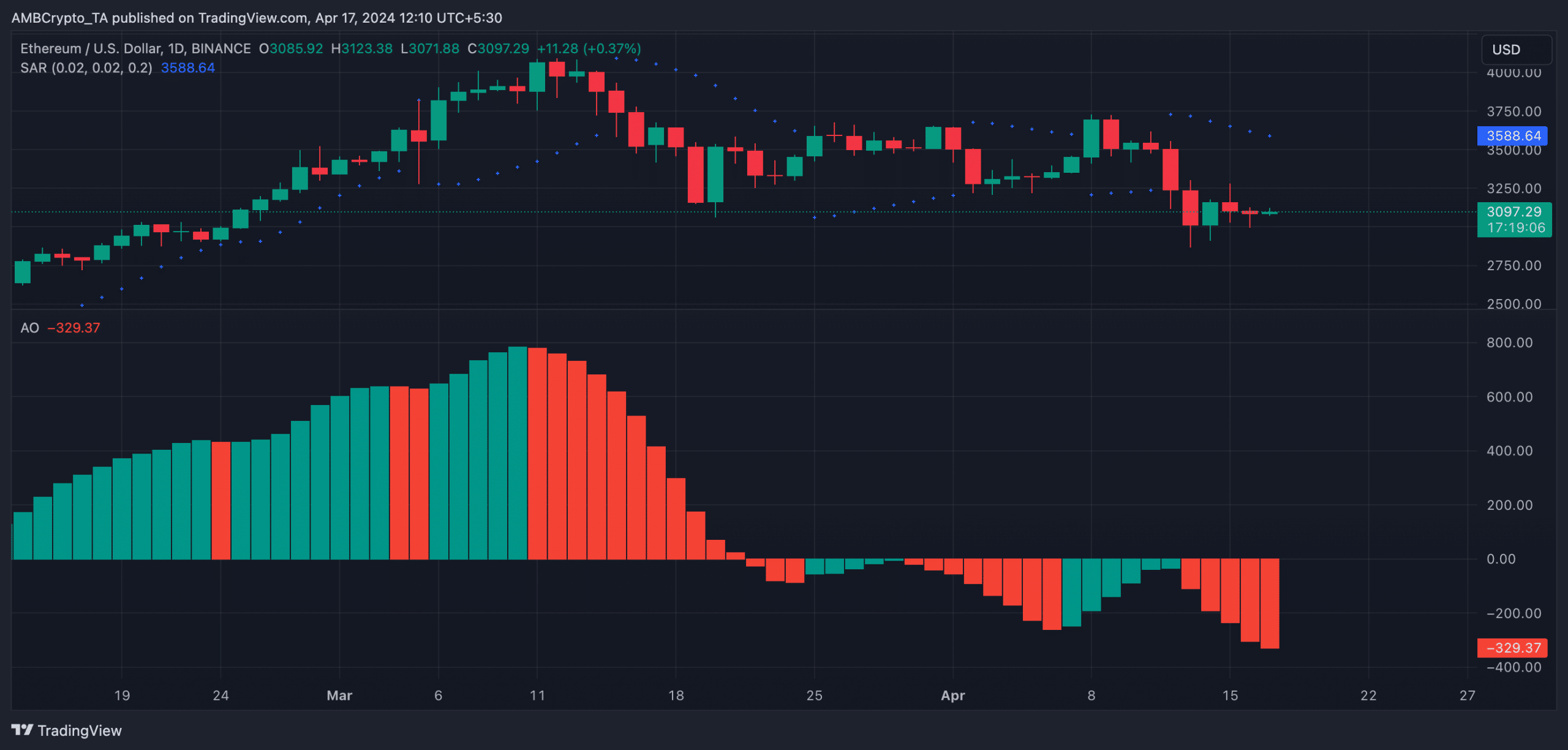Click the SAR (0.02, 0.02, 0.2) indicator label

[86, 68]
